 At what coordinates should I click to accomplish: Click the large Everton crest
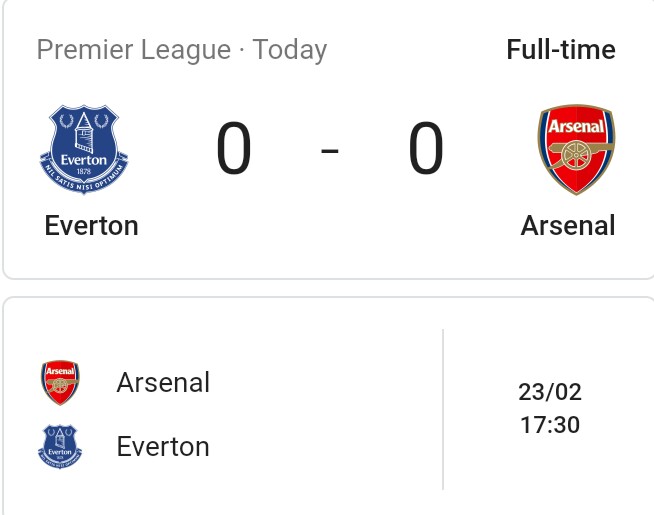(84, 150)
